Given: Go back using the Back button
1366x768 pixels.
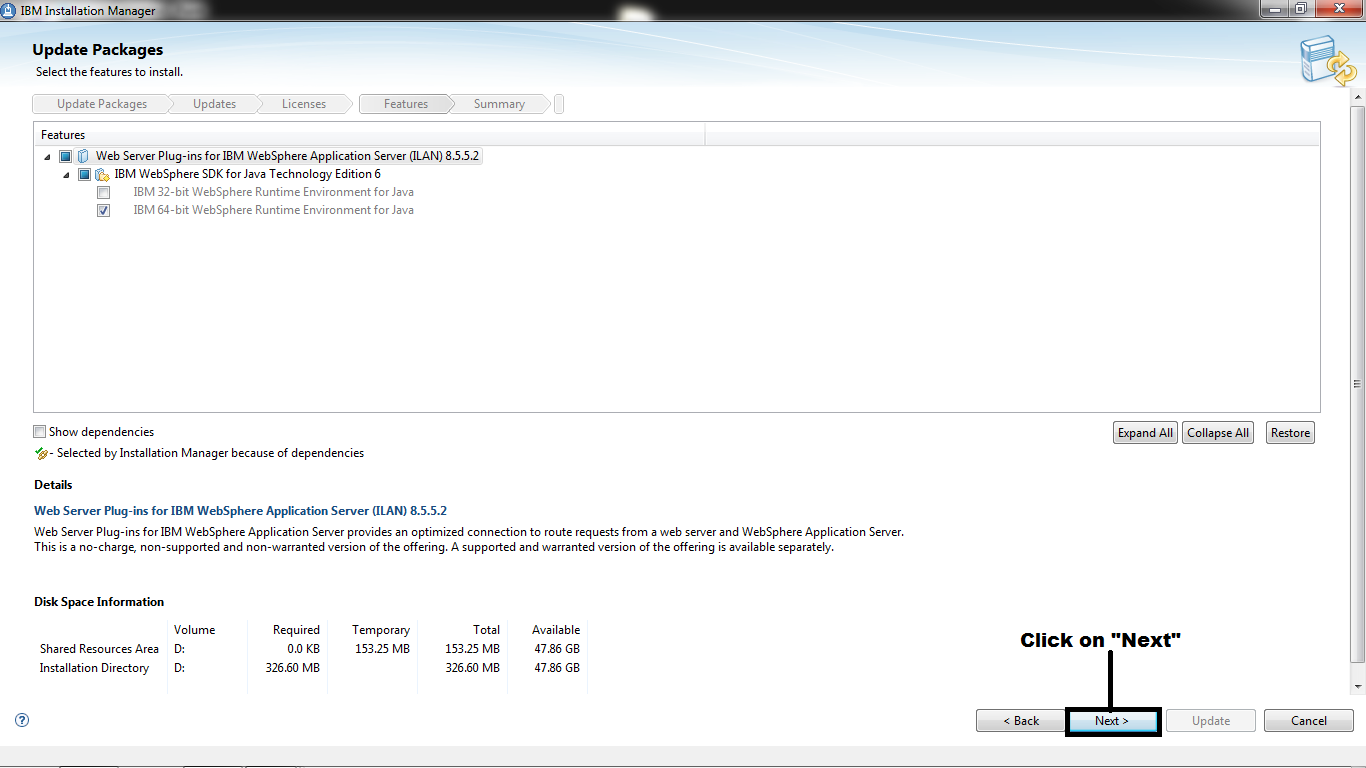Looking at the screenshot, I should [1021, 720].
